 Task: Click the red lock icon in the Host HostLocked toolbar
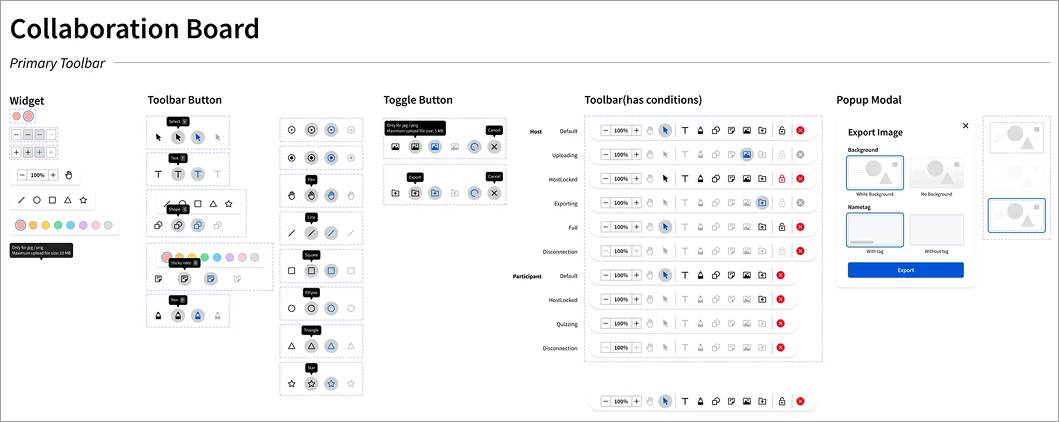click(x=782, y=179)
